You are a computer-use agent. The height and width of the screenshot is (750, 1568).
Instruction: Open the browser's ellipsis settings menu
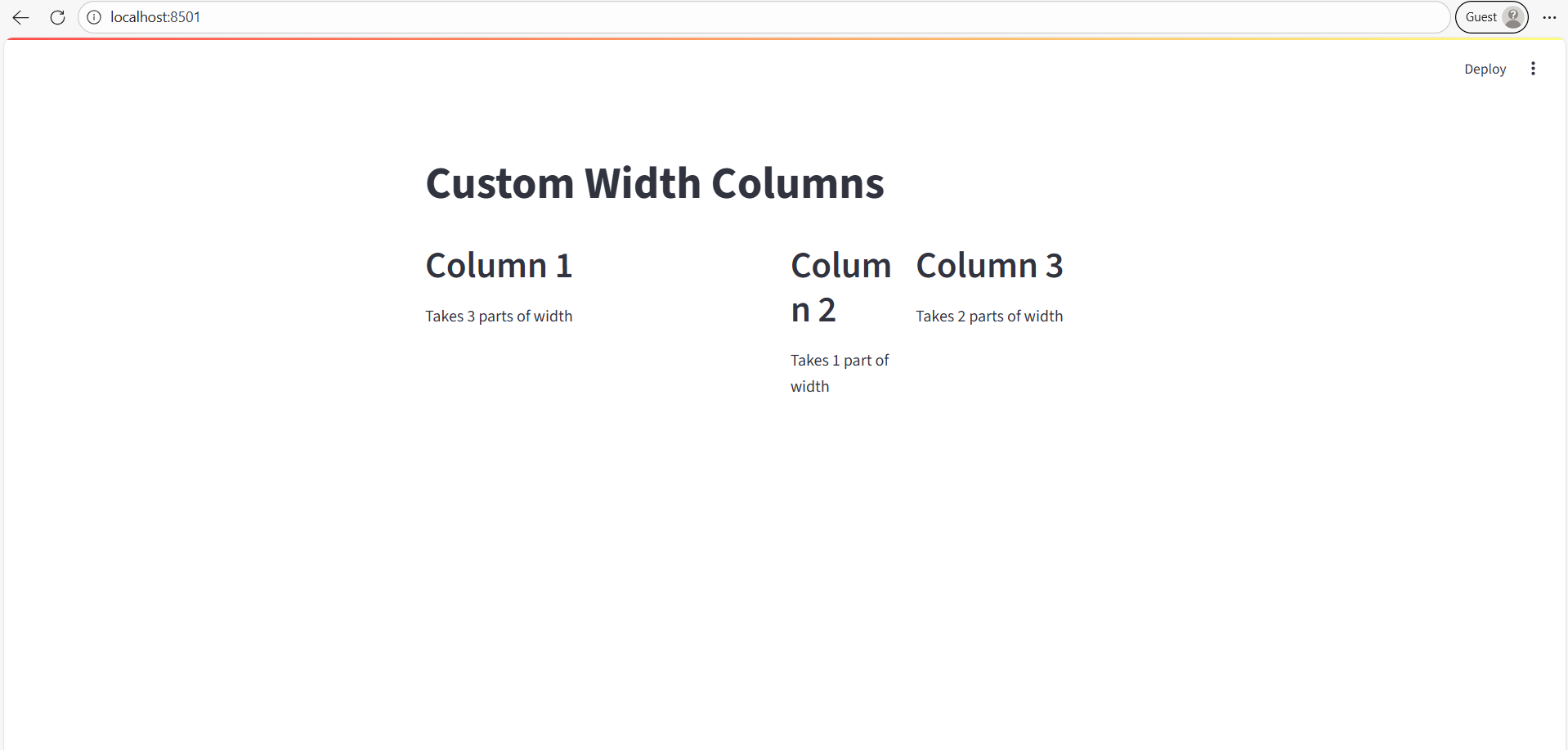point(1550,16)
